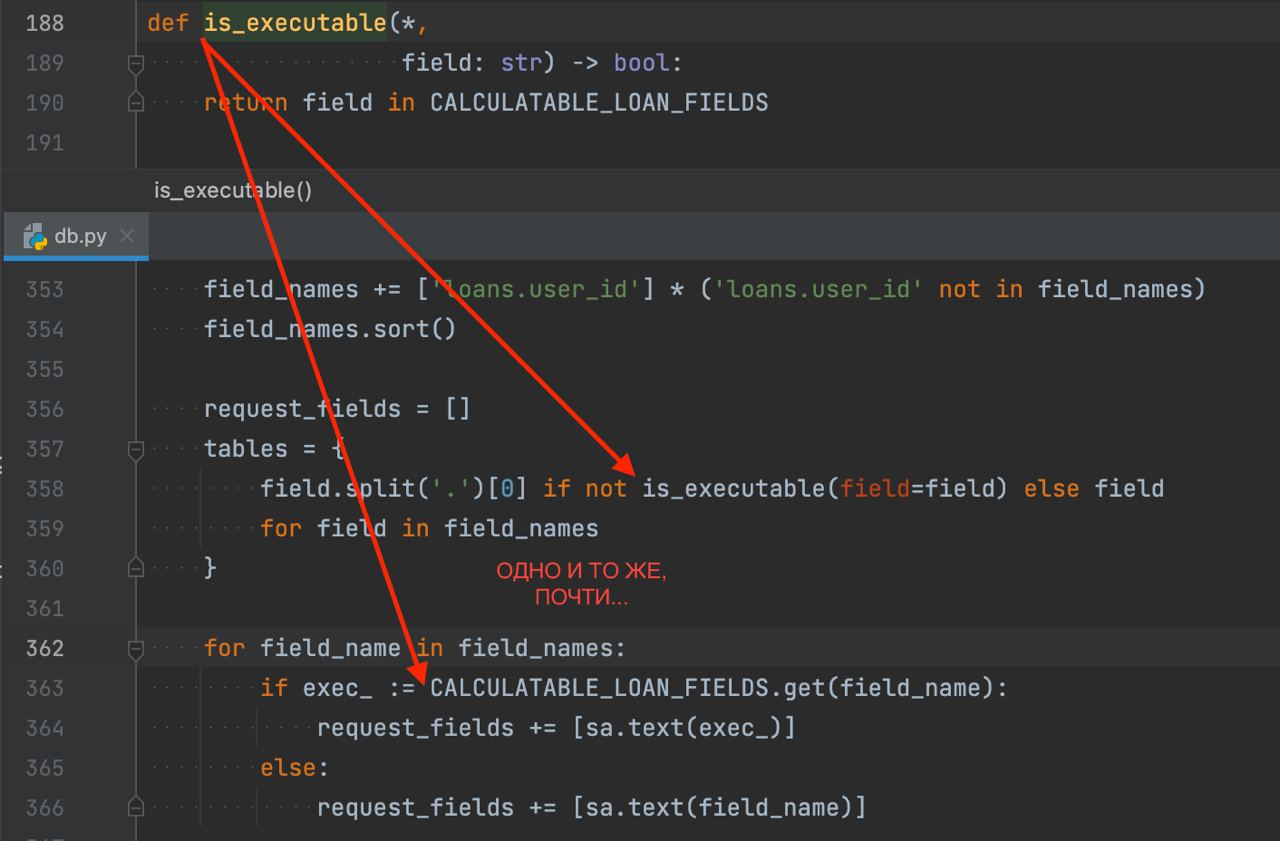Click the Python file icon on db.py tab
The image size is (1280, 841).
pos(35,236)
